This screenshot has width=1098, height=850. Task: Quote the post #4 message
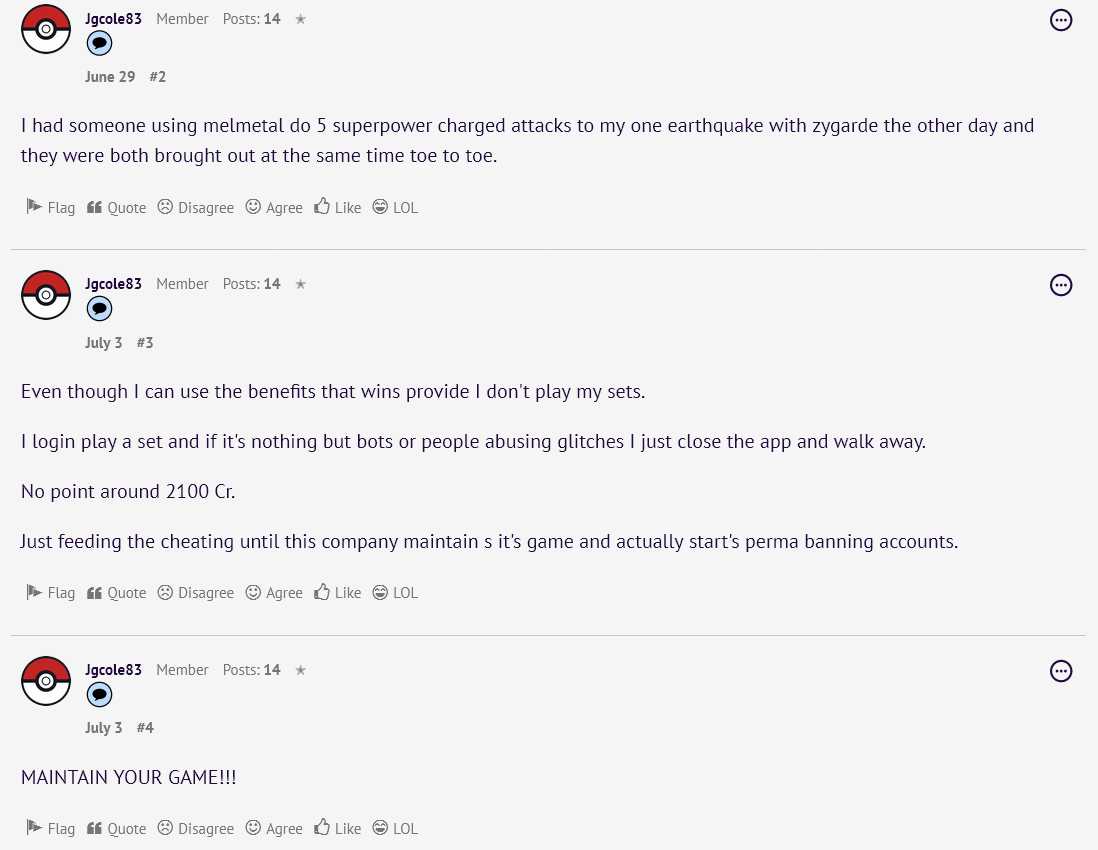(116, 828)
